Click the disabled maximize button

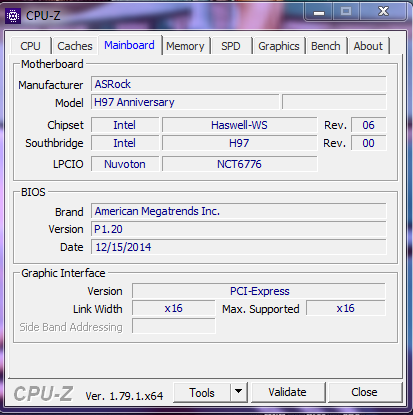coord(346,12)
